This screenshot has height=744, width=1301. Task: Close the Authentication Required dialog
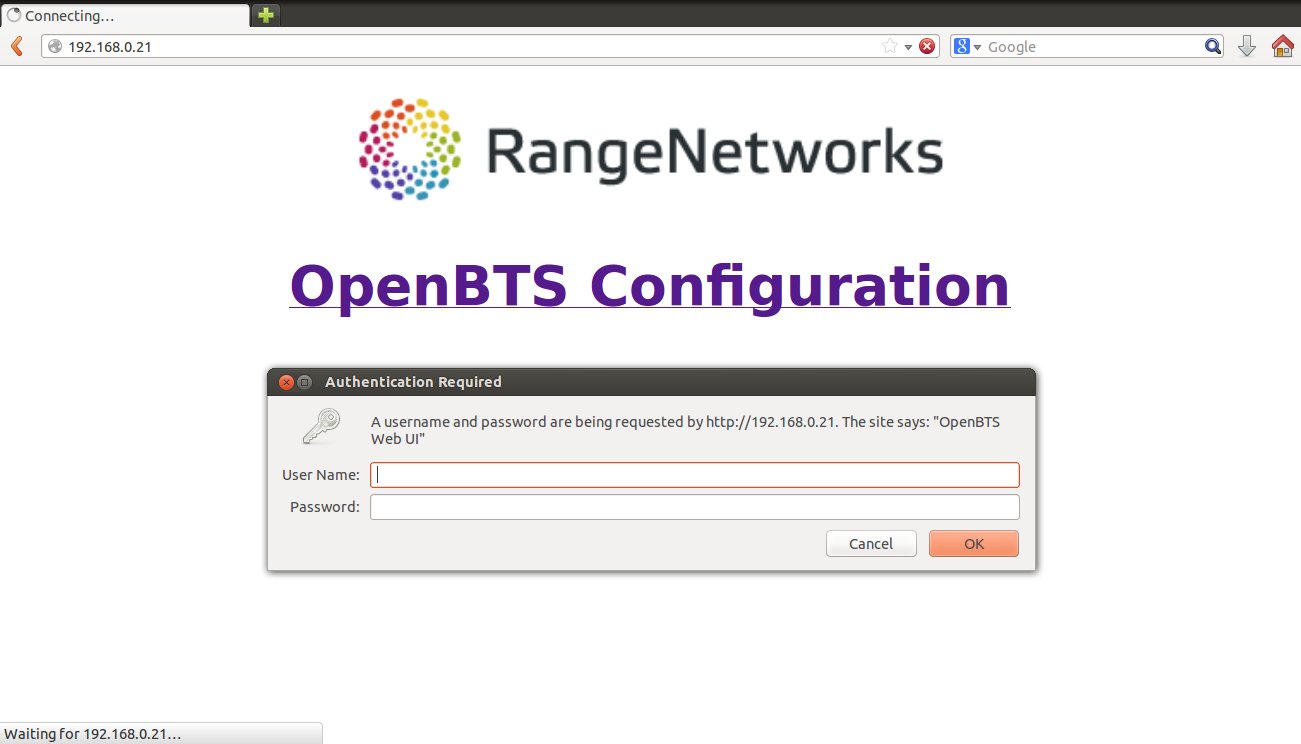pos(286,382)
